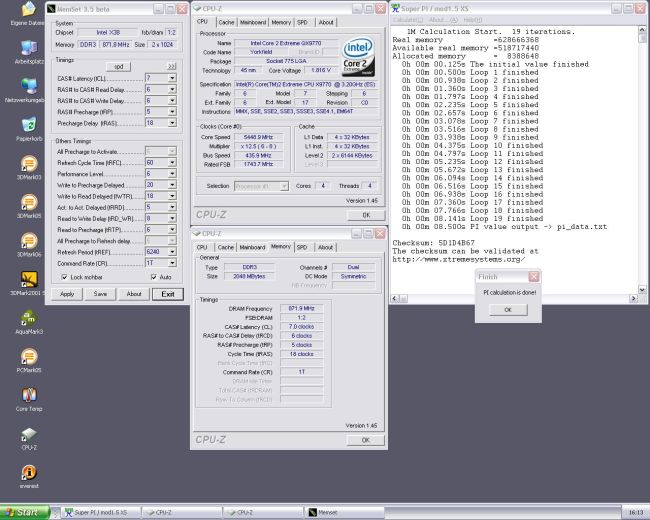Click the Super PI title bar icon
The width and height of the screenshot is (650, 520).
point(395,8)
